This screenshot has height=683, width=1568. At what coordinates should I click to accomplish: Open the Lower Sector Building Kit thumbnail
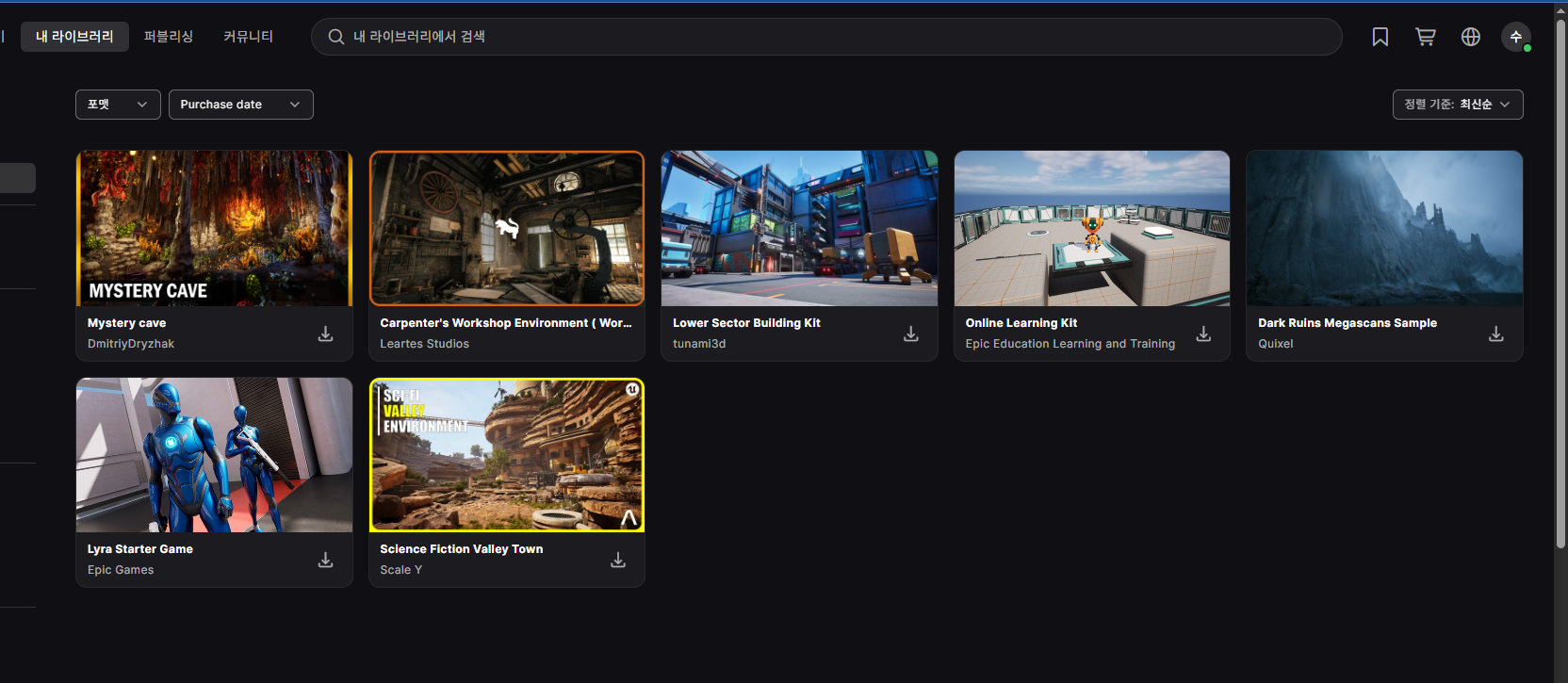[x=799, y=228]
